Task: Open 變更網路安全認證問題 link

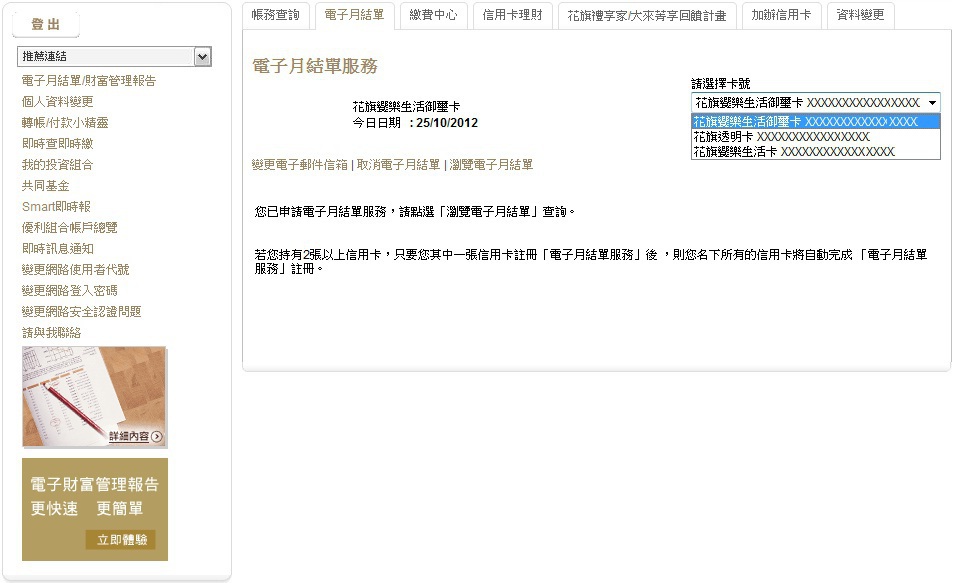Action: (x=82, y=312)
